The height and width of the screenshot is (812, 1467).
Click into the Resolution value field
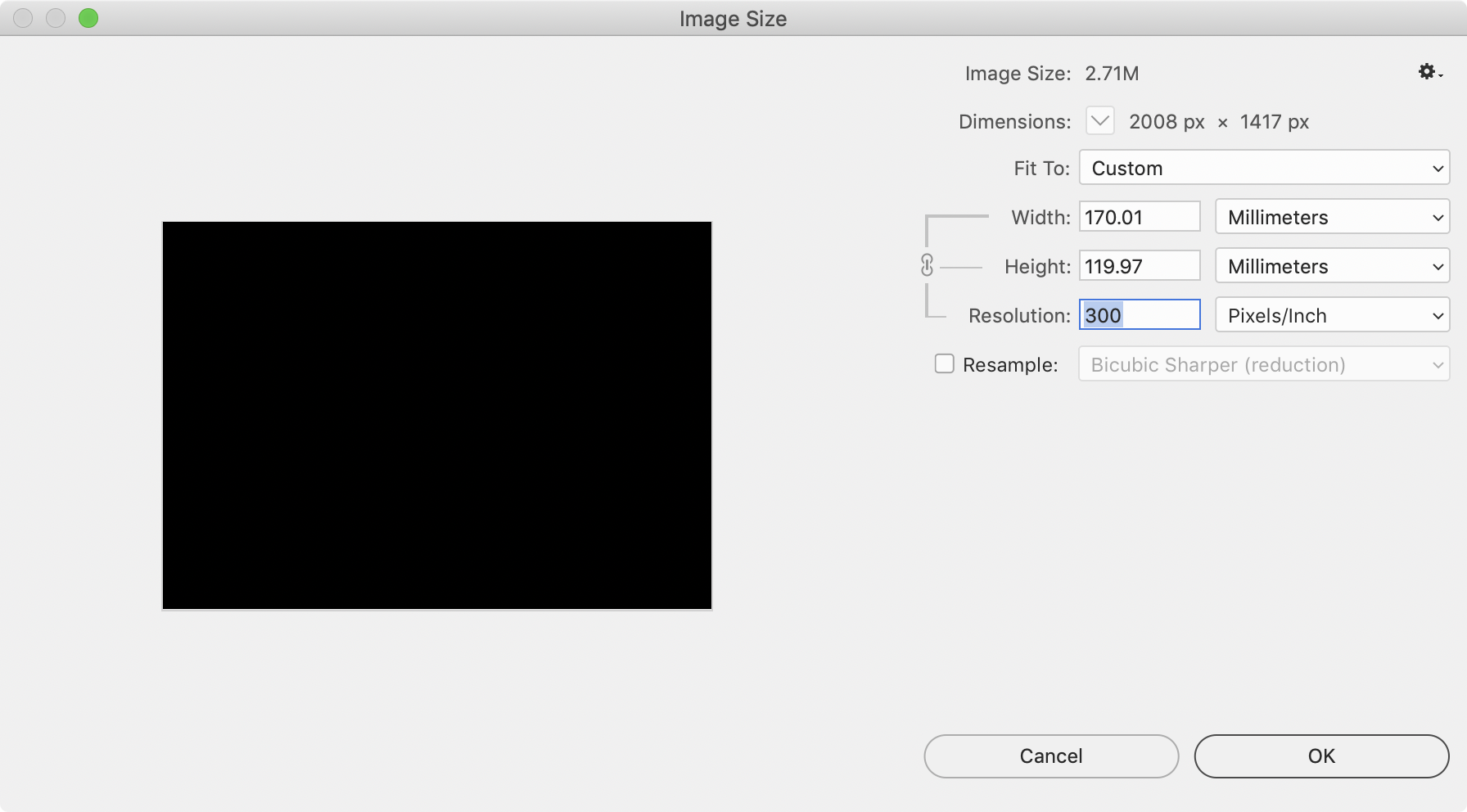tap(1139, 315)
